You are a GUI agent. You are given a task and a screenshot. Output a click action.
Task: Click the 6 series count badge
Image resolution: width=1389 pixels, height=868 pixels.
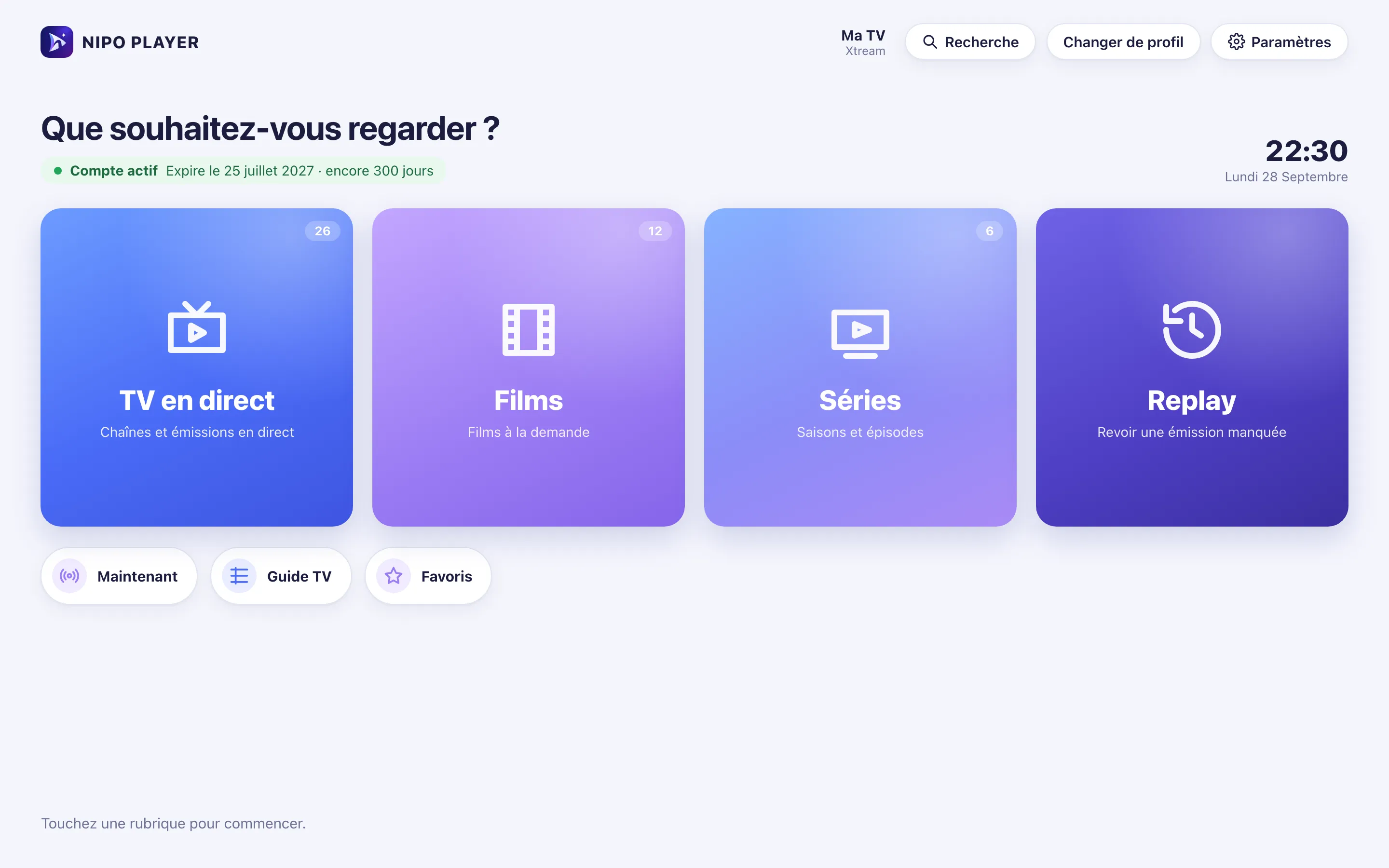(990, 231)
